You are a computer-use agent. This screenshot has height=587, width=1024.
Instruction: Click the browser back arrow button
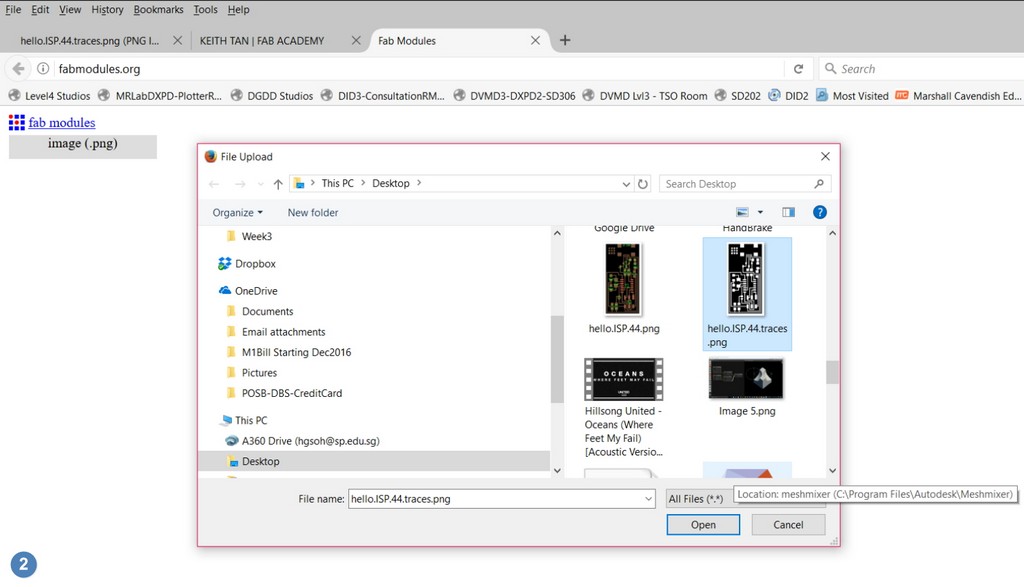tap(18, 69)
